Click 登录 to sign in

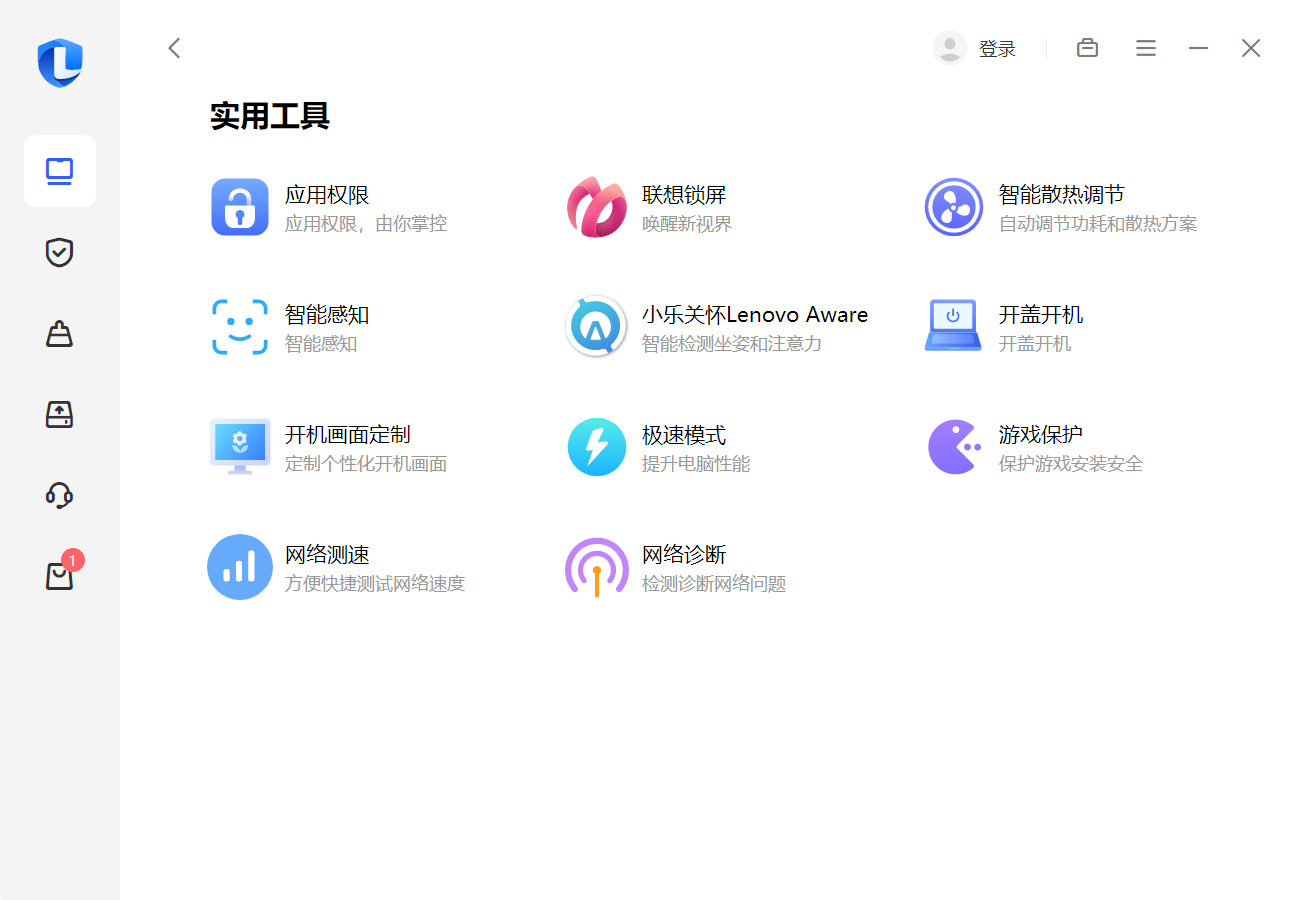(997, 49)
